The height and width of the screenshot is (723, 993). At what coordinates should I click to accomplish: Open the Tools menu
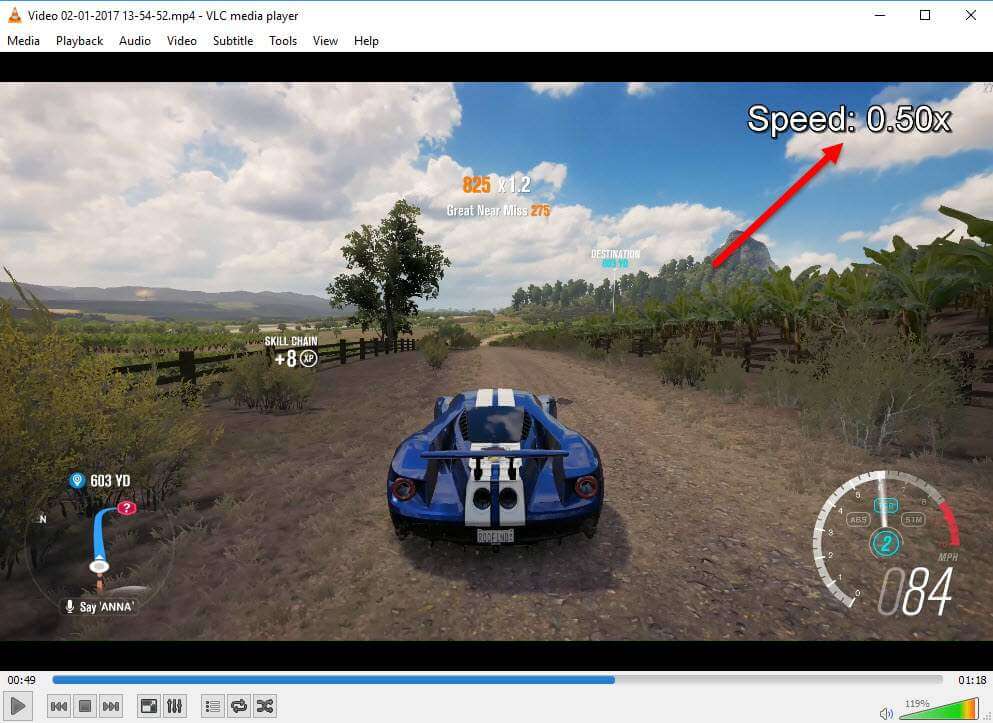tap(282, 41)
